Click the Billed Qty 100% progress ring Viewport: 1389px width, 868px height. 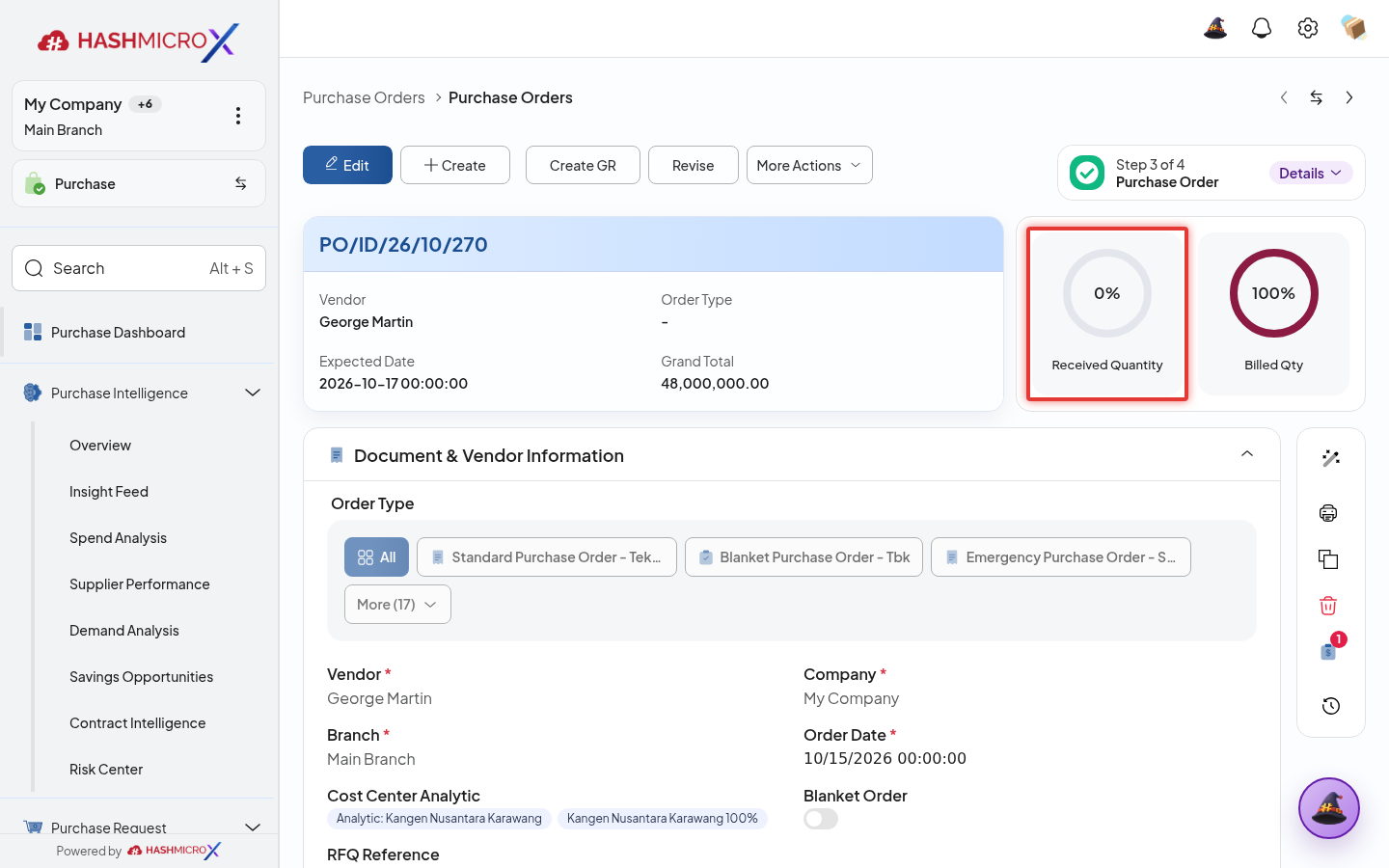click(1274, 293)
